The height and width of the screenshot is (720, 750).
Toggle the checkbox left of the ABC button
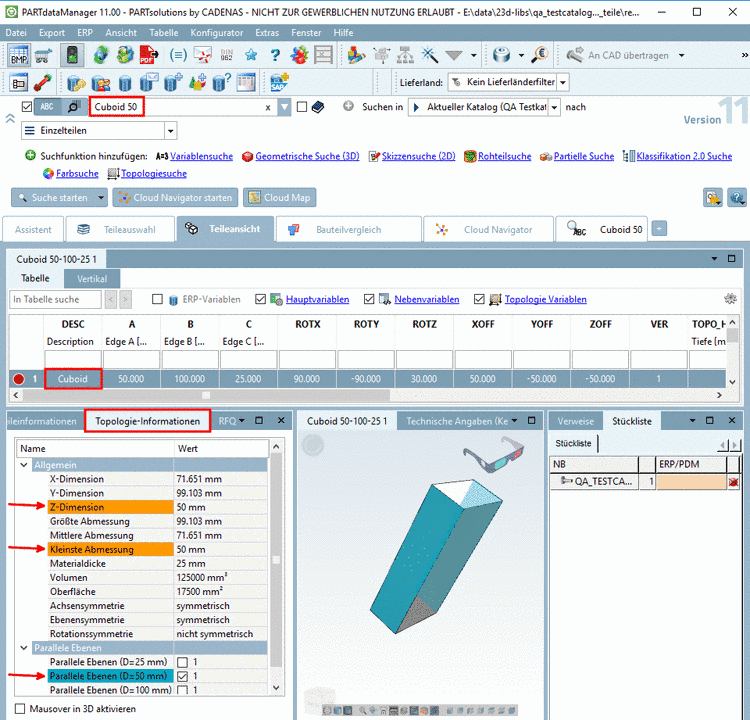(27, 107)
